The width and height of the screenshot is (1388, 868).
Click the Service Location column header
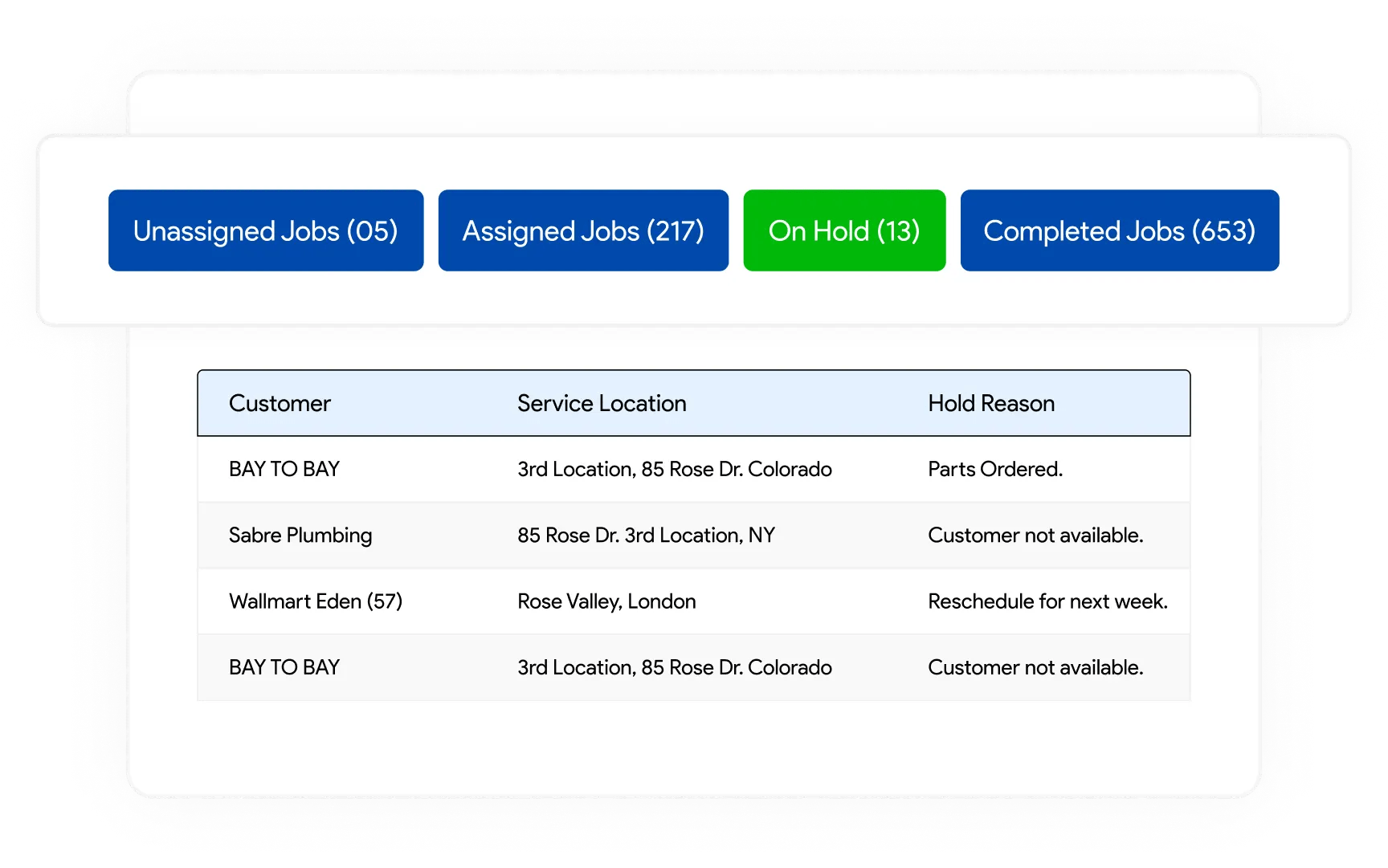pos(602,403)
